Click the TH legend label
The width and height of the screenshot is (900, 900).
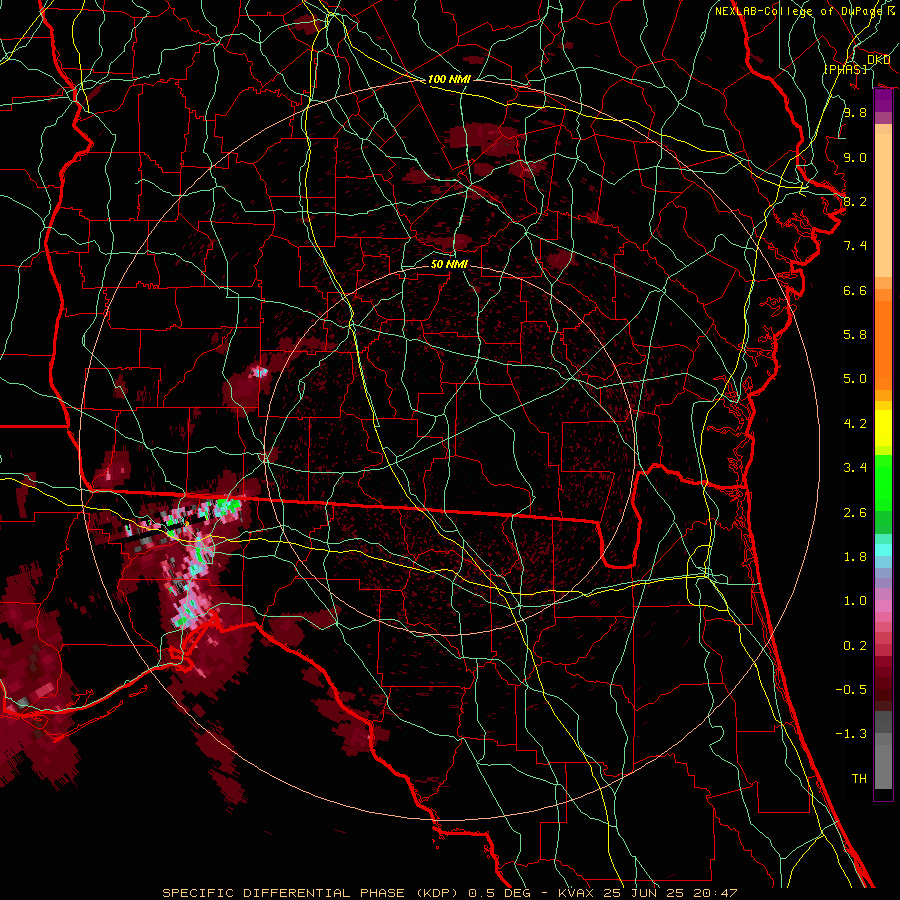click(x=859, y=779)
